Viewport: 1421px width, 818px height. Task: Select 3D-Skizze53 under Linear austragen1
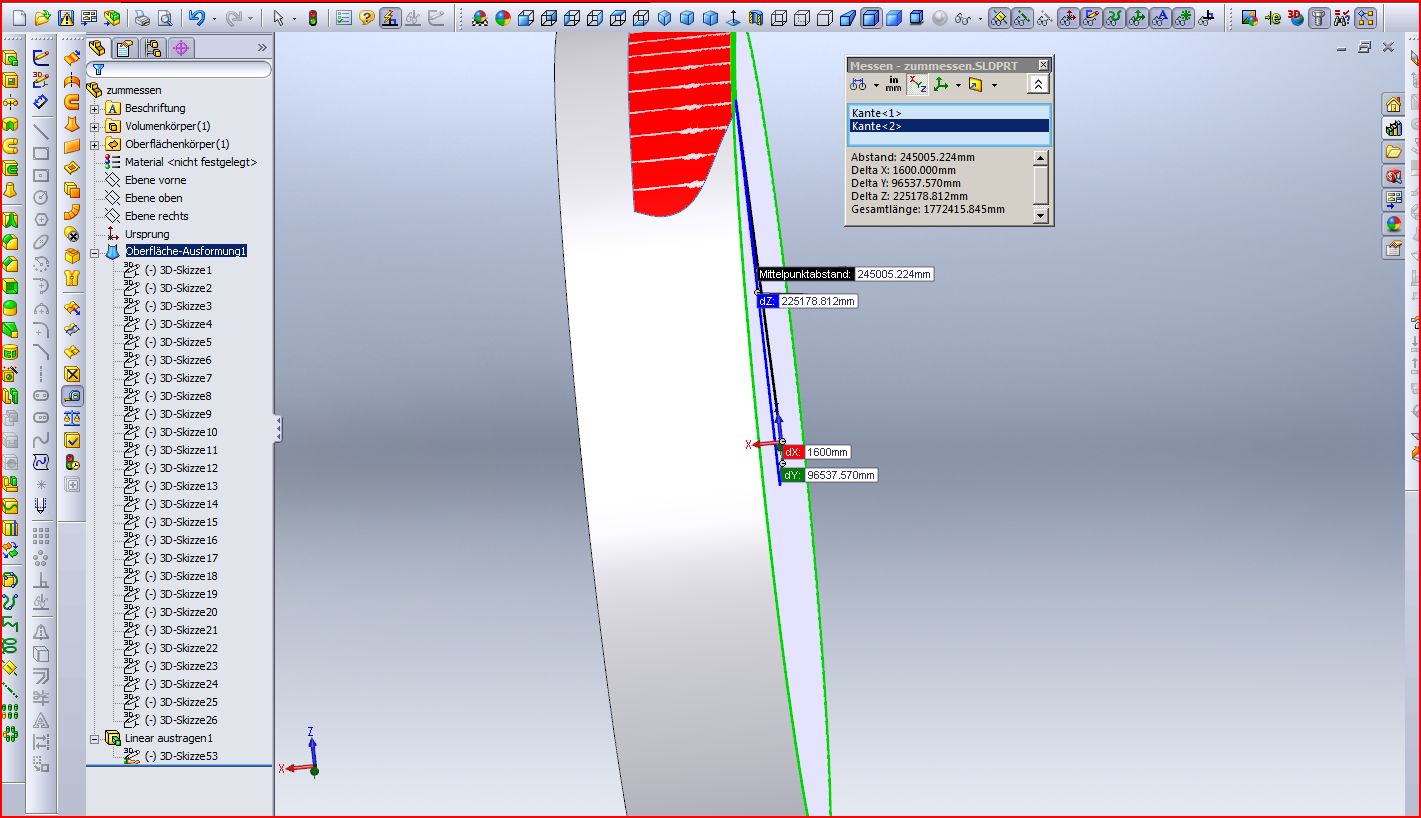[181, 756]
